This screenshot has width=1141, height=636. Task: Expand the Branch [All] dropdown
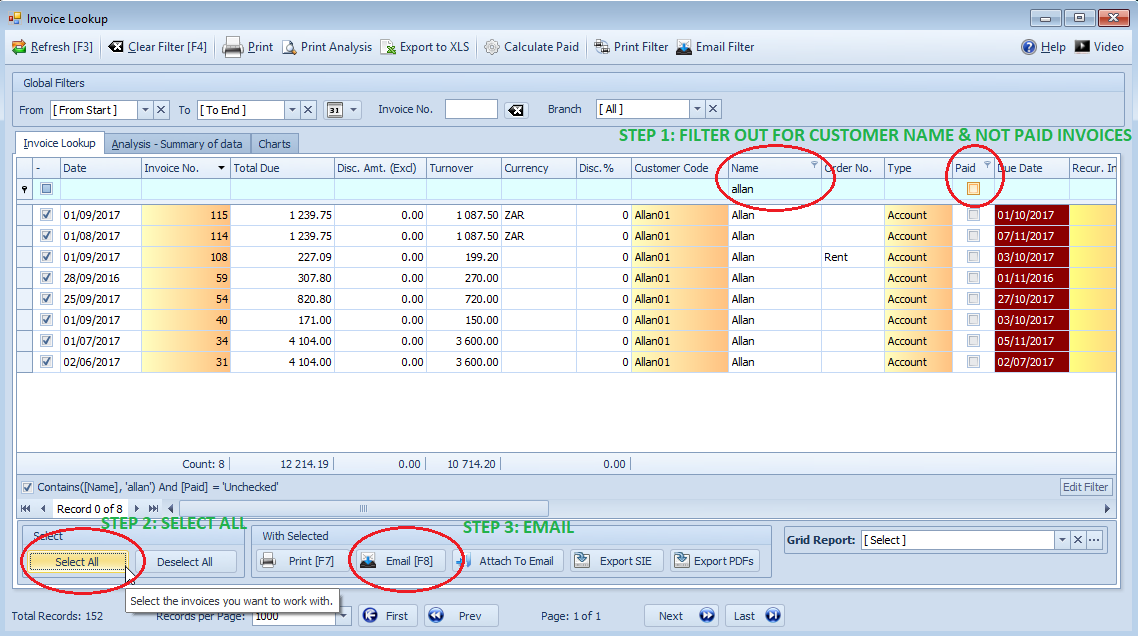697,109
